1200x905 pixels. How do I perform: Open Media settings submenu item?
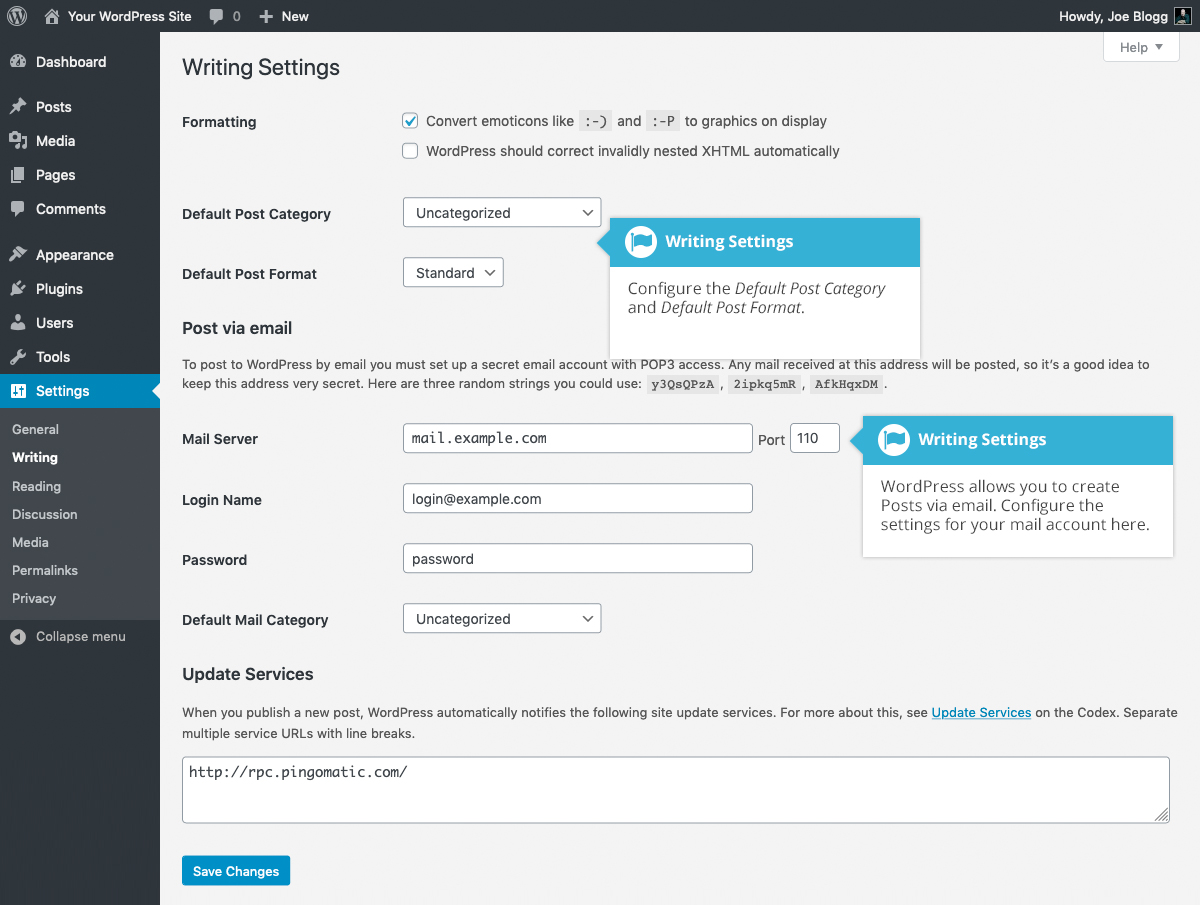click(30, 542)
